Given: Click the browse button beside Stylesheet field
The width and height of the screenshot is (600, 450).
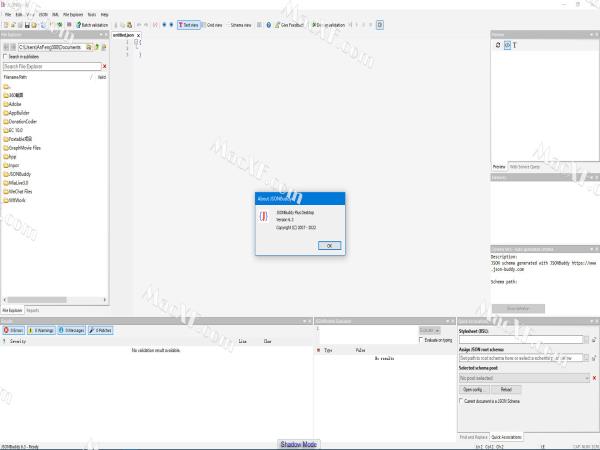Looking at the screenshot, I should [x=586, y=339].
